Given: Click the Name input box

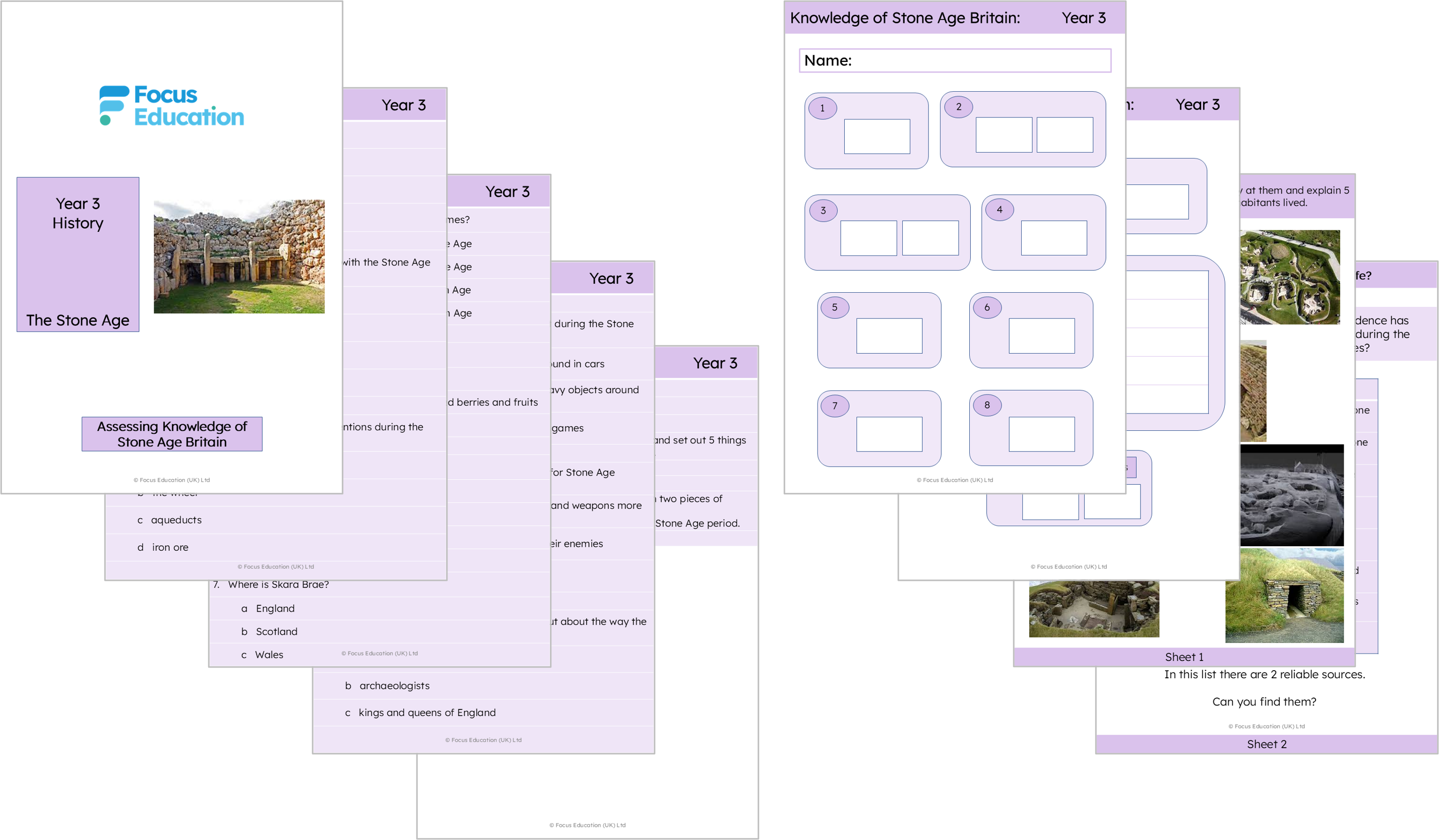Looking at the screenshot, I should (955, 60).
